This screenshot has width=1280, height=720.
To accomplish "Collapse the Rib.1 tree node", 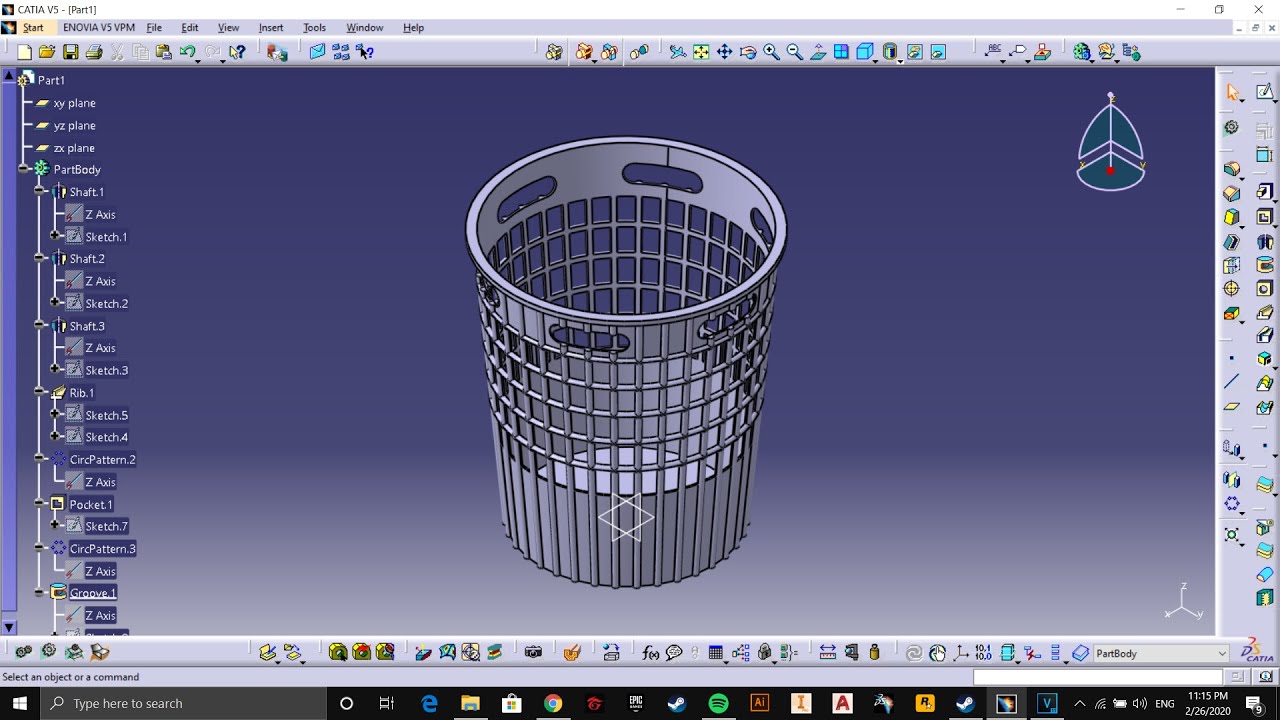I will pos(39,392).
